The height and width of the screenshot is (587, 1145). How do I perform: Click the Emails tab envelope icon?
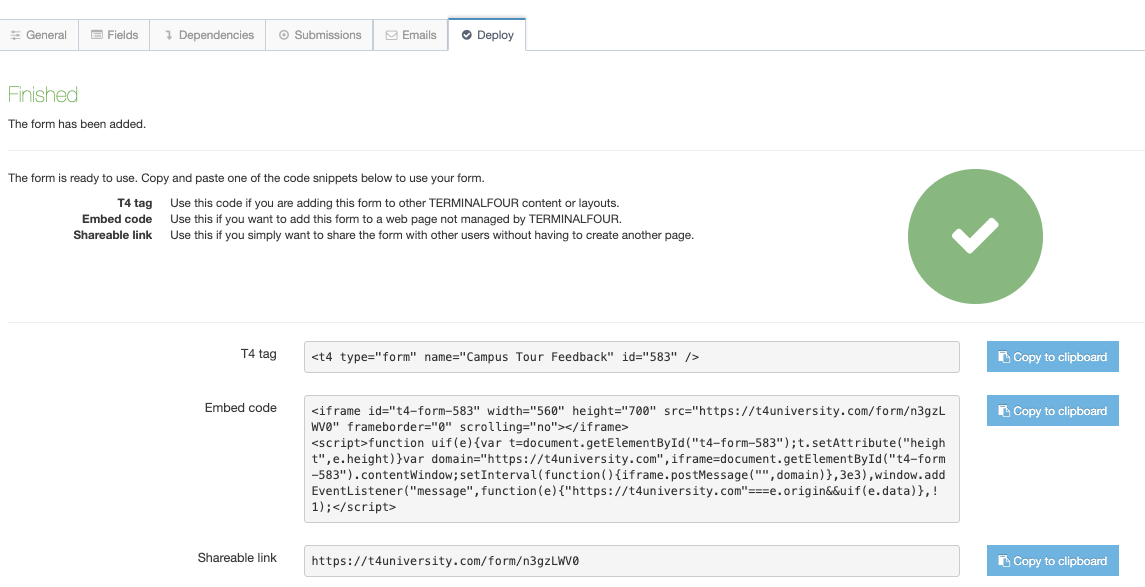[x=391, y=35]
